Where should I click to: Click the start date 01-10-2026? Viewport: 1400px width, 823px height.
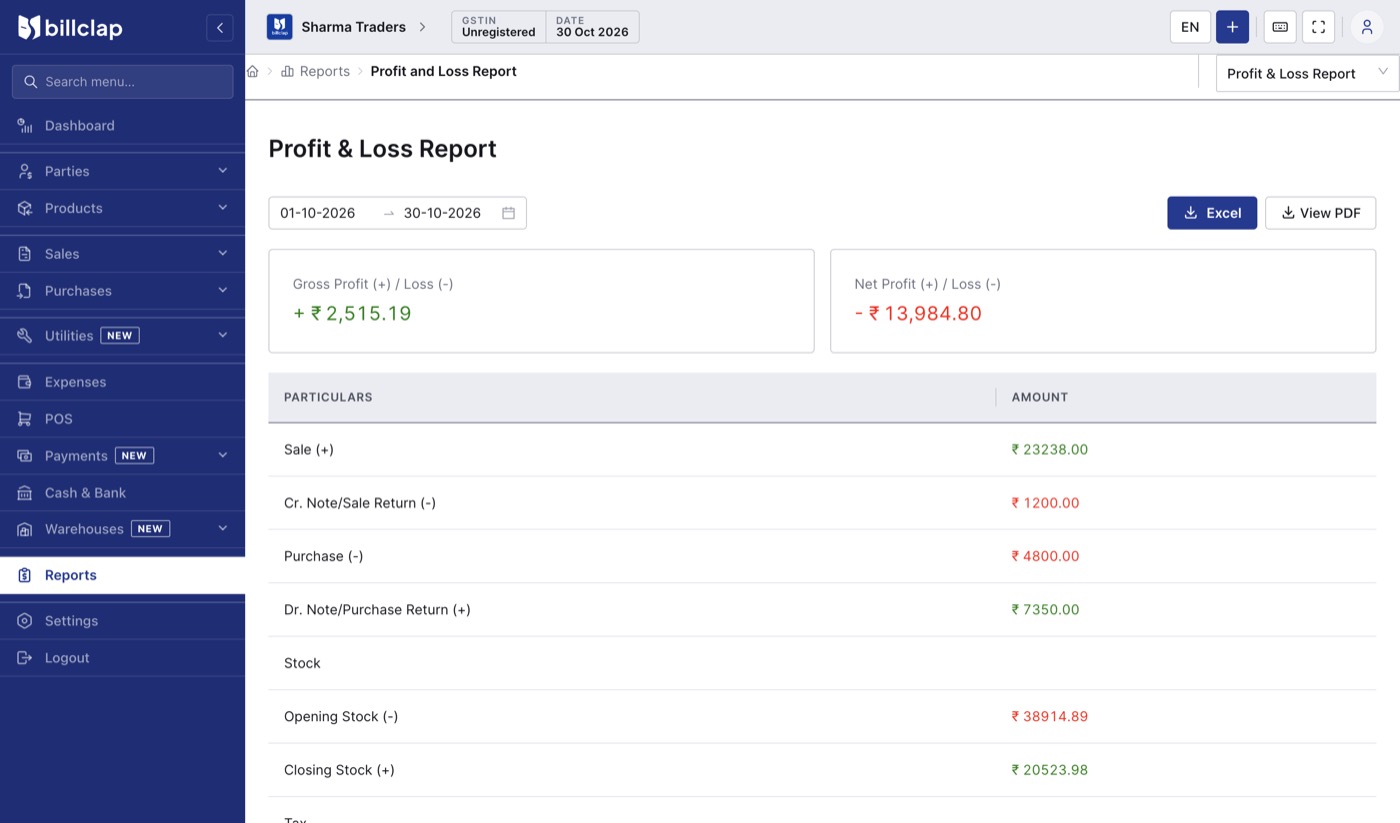pyautogui.click(x=318, y=213)
